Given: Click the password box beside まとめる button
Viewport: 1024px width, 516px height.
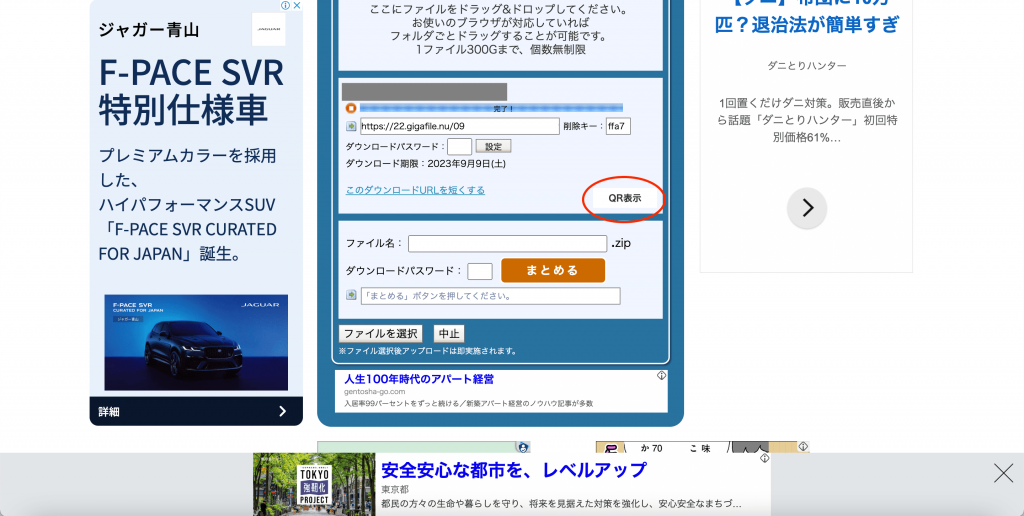Looking at the screenshot, I should (480, 271).
